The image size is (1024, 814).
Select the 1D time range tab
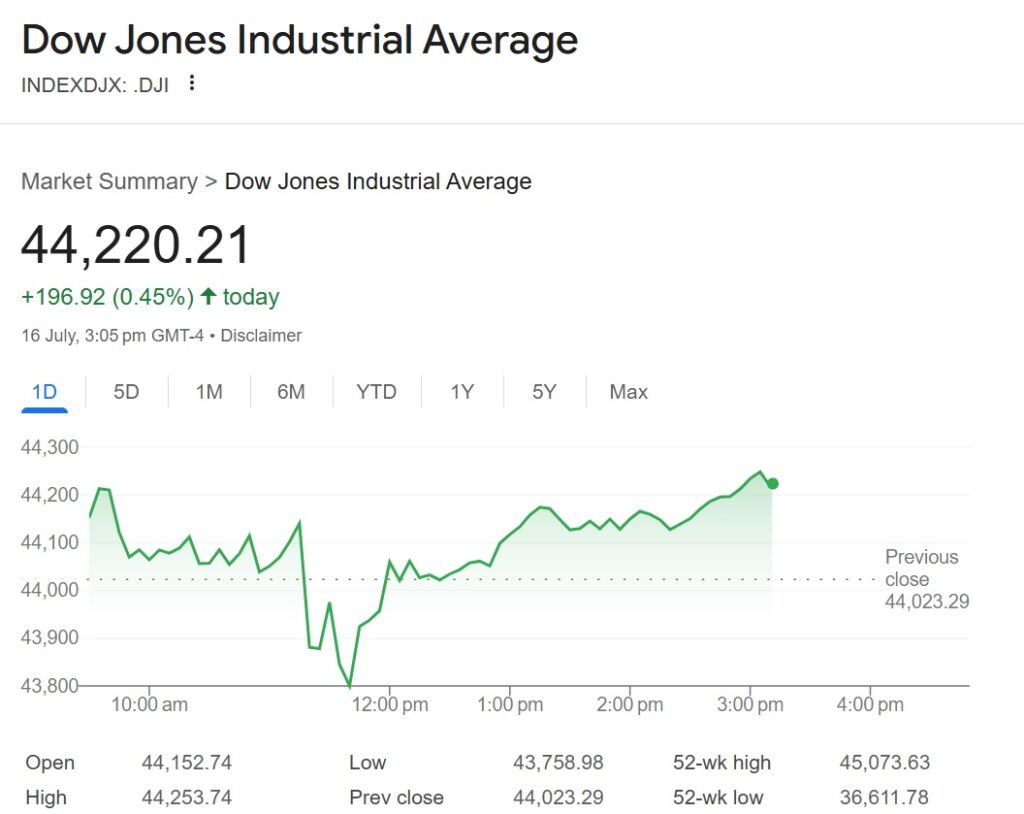coord(44,392)
